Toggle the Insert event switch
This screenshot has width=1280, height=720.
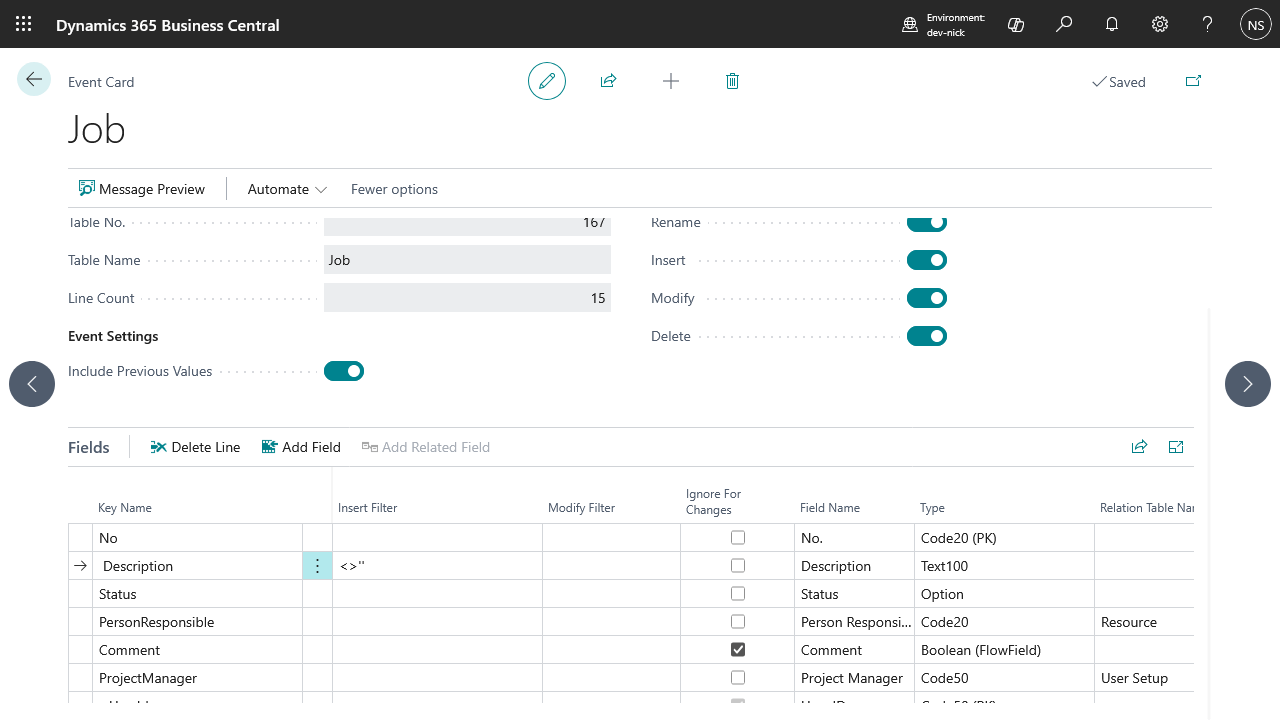point(927,260)
